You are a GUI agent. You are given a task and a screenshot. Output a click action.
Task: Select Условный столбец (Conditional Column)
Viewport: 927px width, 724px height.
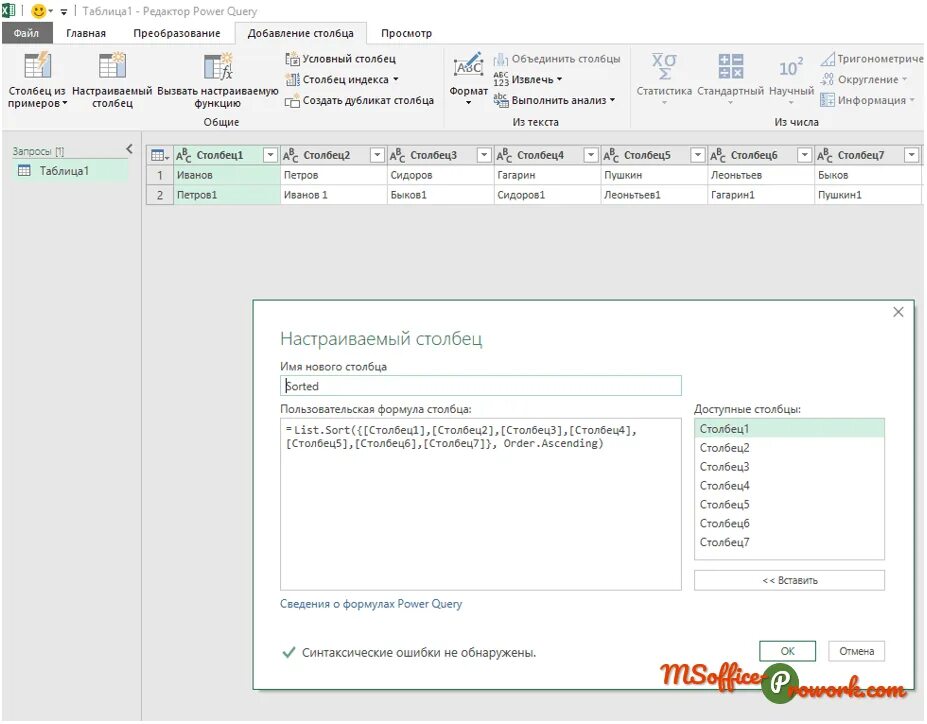pyautogui.click(x=341, y=59)
